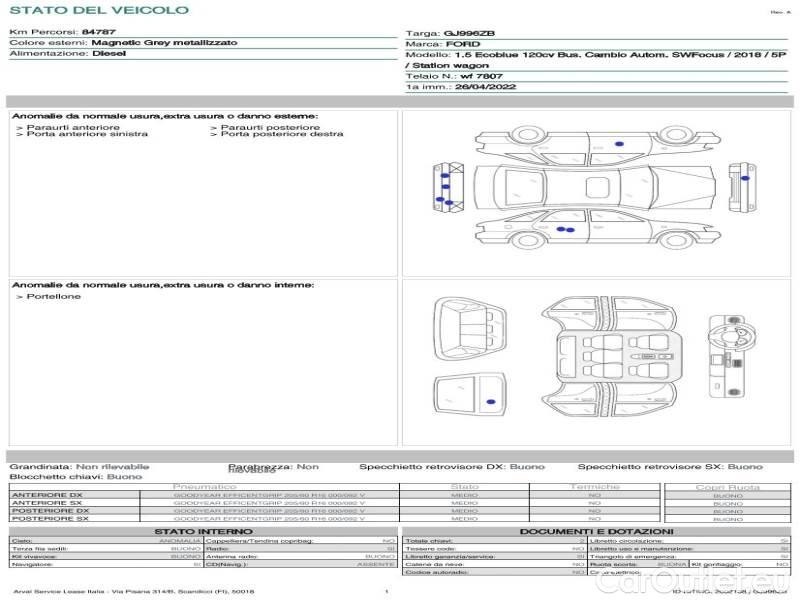Image resolution: width=800 pixels, height=600 pixels.
Task: Click the blue dot on tailgate interior diagram
Action: (x=490, y=399)
